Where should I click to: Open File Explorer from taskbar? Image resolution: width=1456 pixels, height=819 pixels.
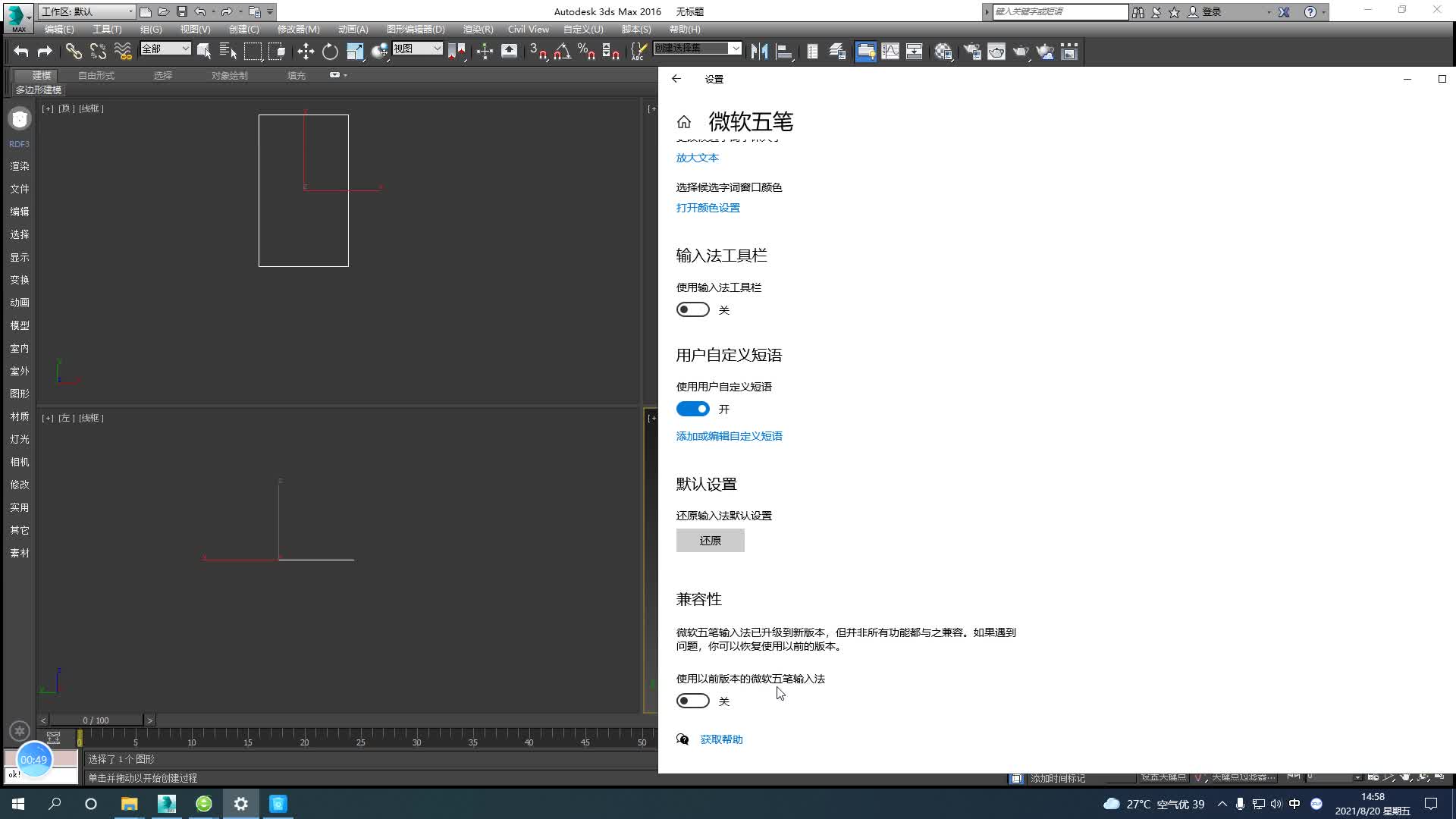click(x=129, y=804)
